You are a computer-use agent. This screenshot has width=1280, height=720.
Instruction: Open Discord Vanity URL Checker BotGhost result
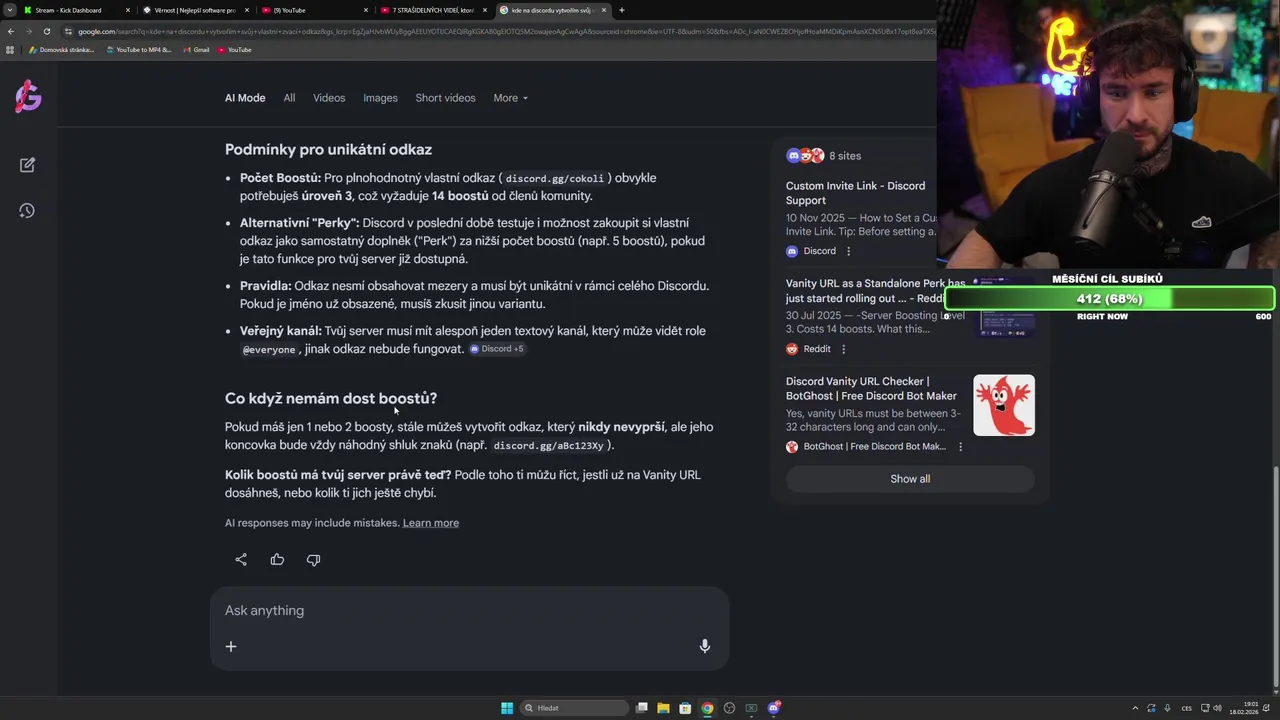pyautogui.click(x=871, y=389)
